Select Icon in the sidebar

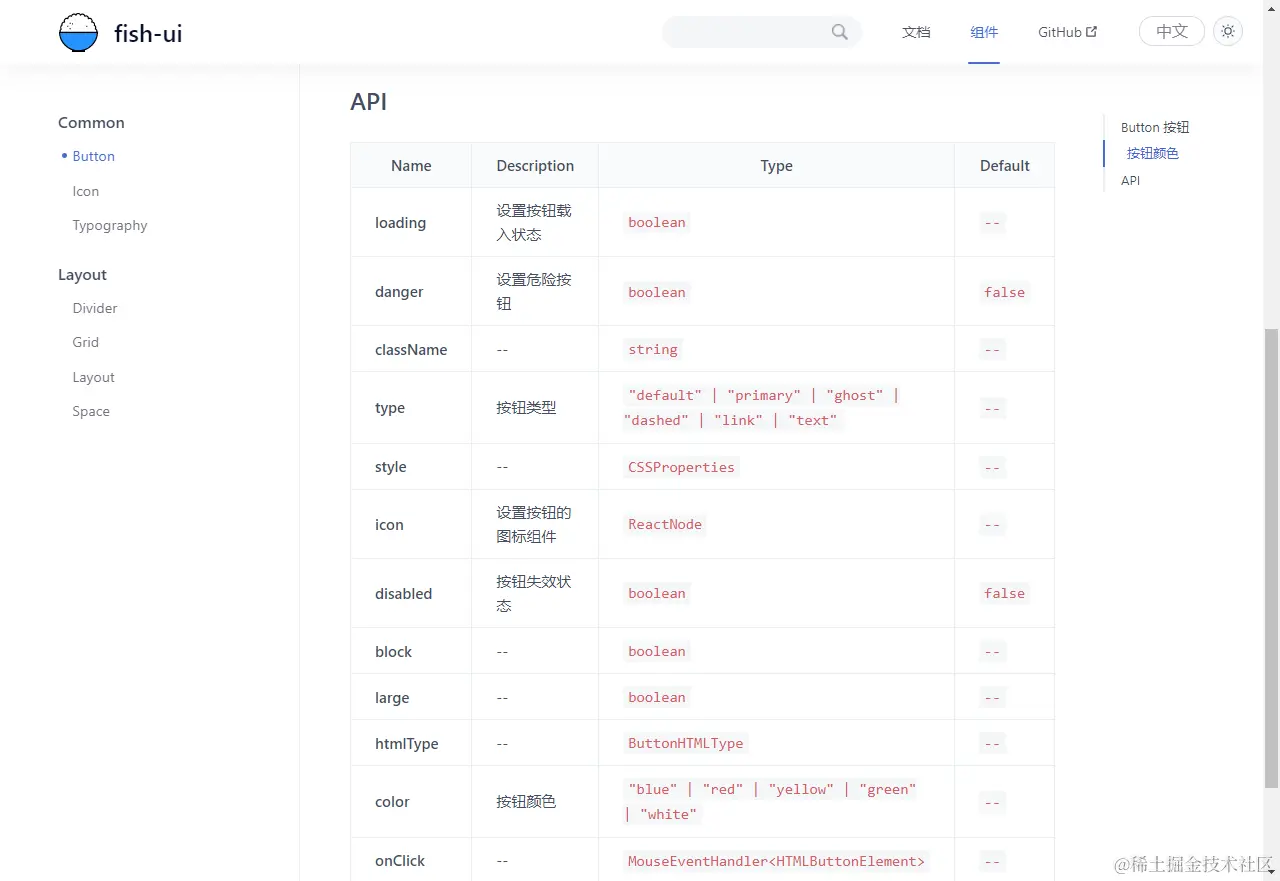[x=86, y=191]
